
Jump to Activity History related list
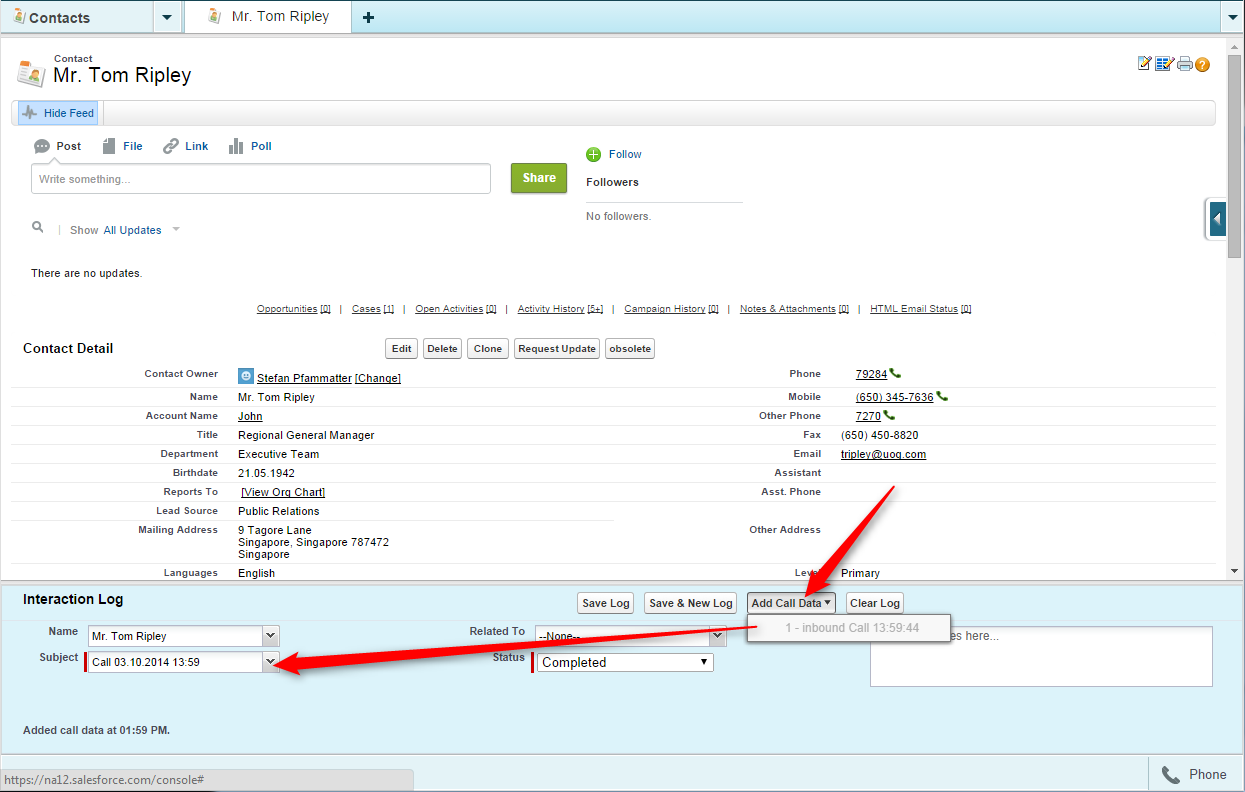[x=561, y=309]
